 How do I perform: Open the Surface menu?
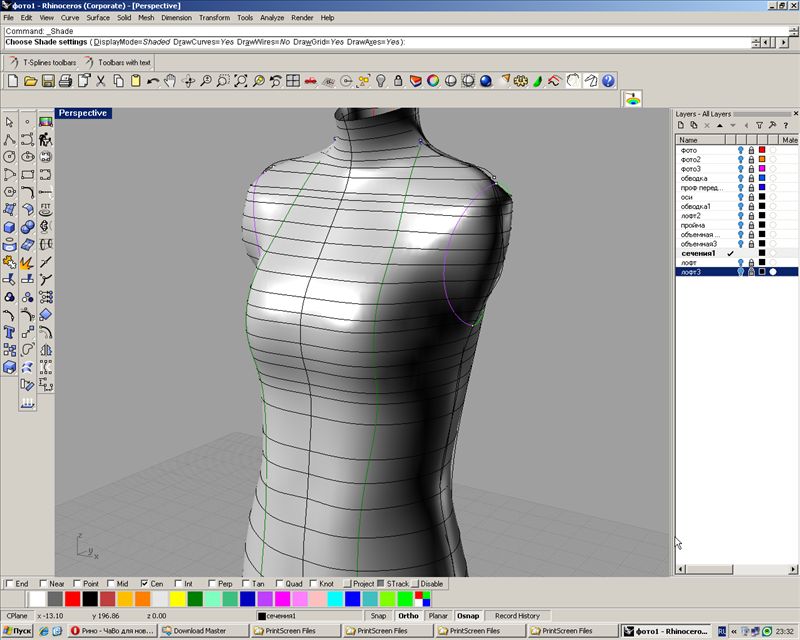tap(98, 17)
